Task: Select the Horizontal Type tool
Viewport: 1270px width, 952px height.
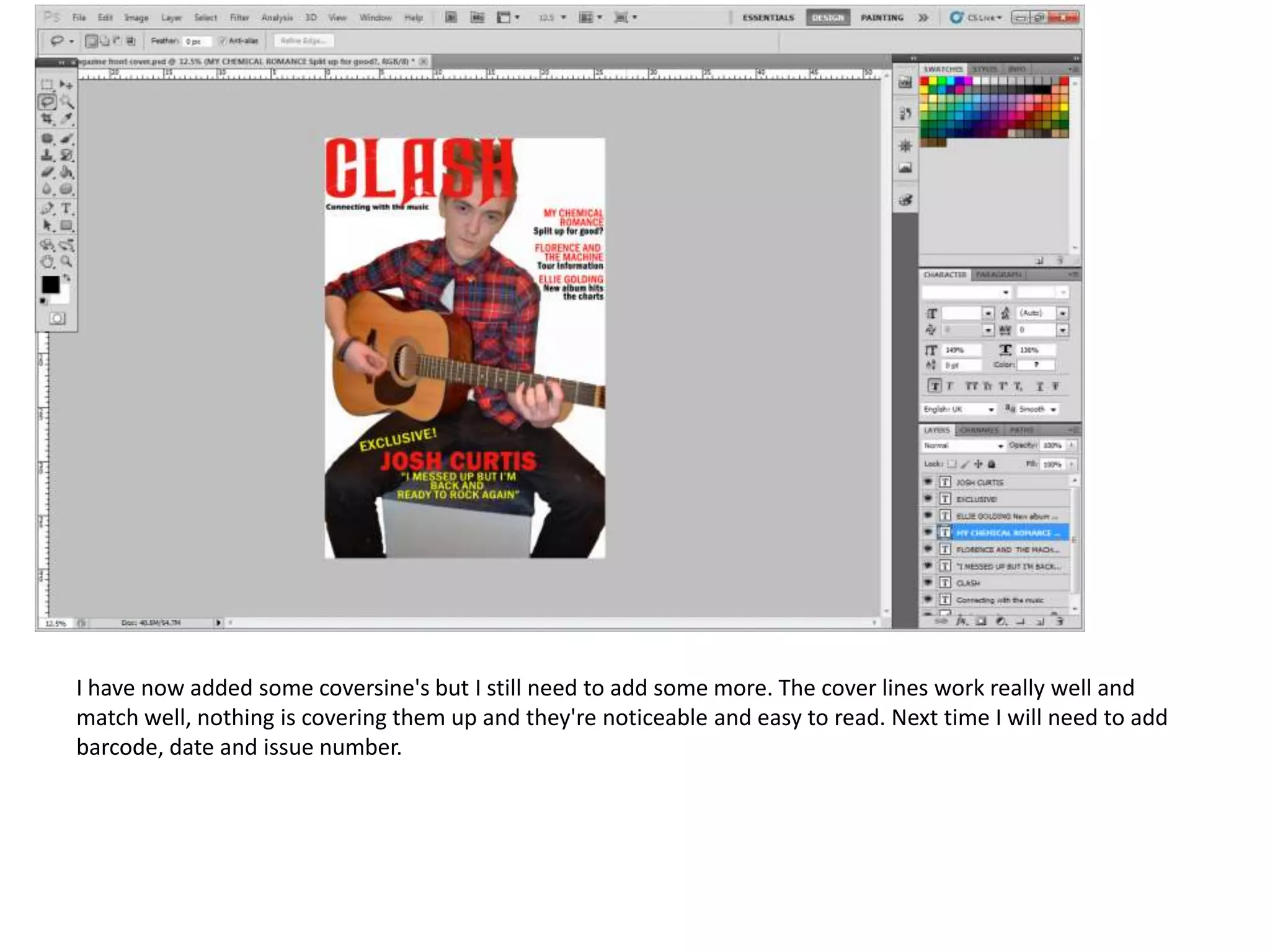Action: pos(66,208)
